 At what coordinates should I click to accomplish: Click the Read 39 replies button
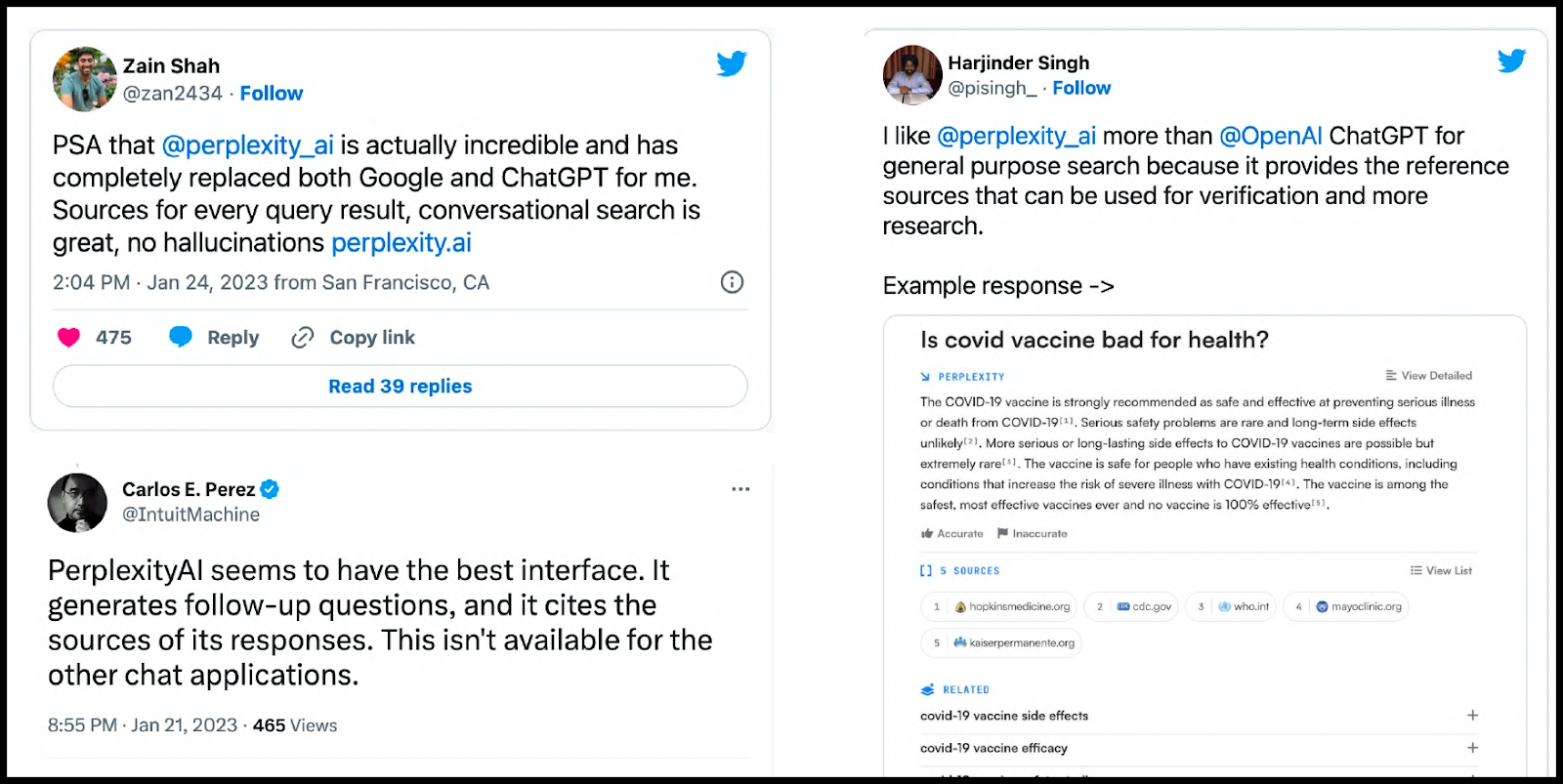(400, 387)
